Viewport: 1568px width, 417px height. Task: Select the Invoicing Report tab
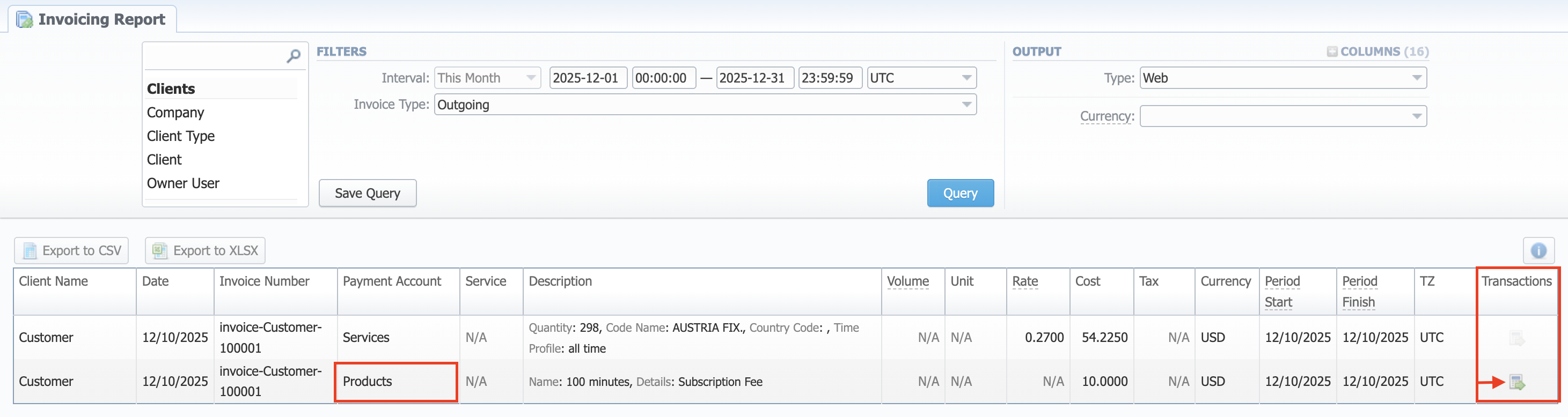[92, 19]
